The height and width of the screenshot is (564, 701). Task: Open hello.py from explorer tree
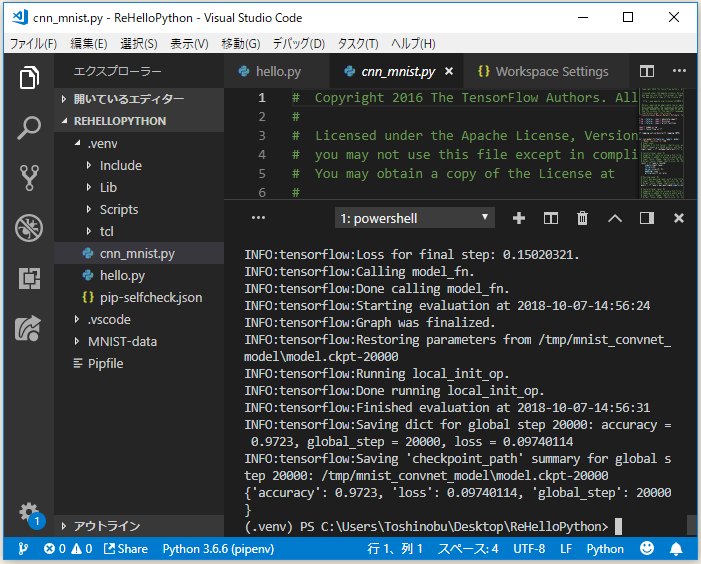(139, 275)
